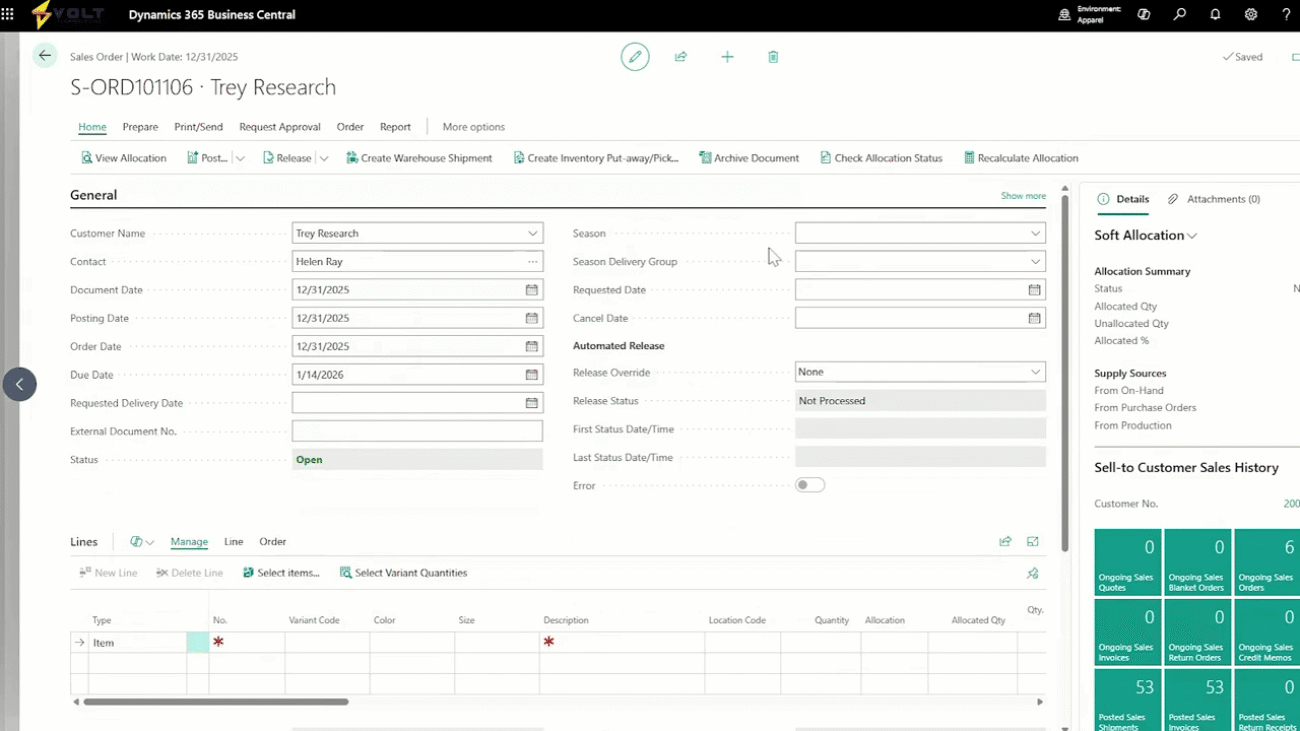
Task: Expand Soft Allocation chevron
Action: 1192,236
